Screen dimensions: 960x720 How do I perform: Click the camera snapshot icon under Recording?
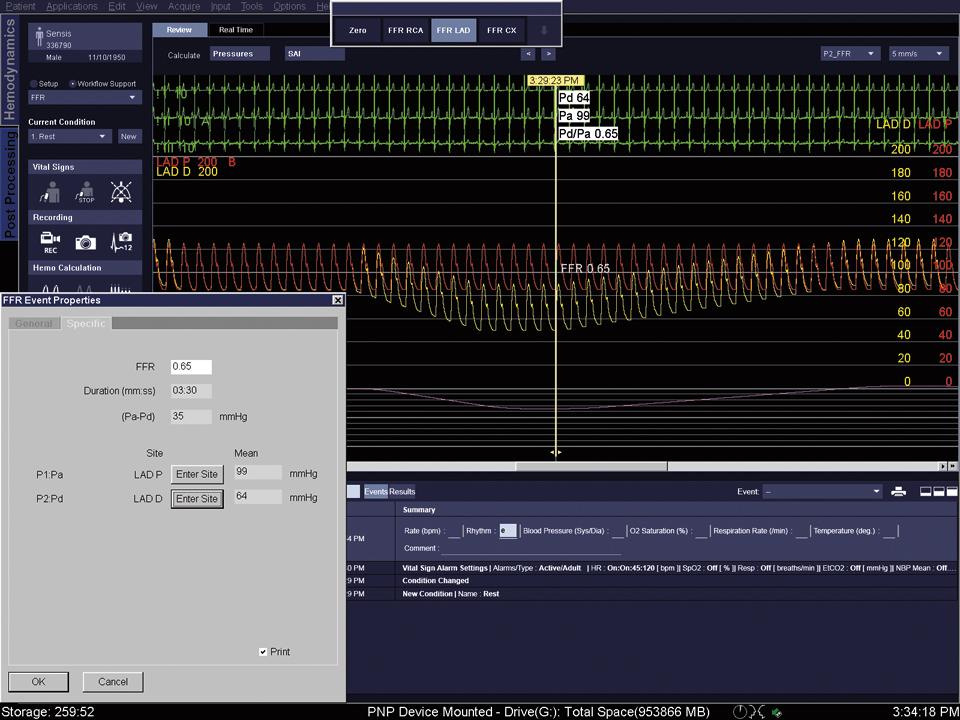point(86,241)
